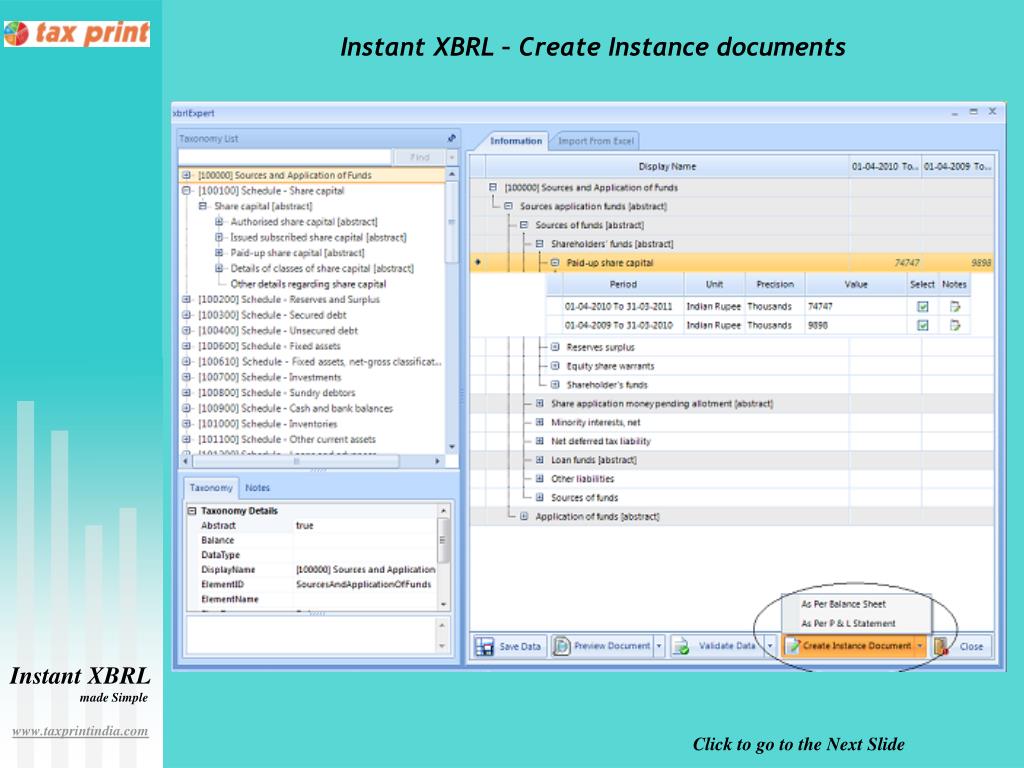Screen dimensions: 1024x768
Task: Collapse Paid-up share capital row in grid
Action: pyautogui.click(x=555, y=263)
